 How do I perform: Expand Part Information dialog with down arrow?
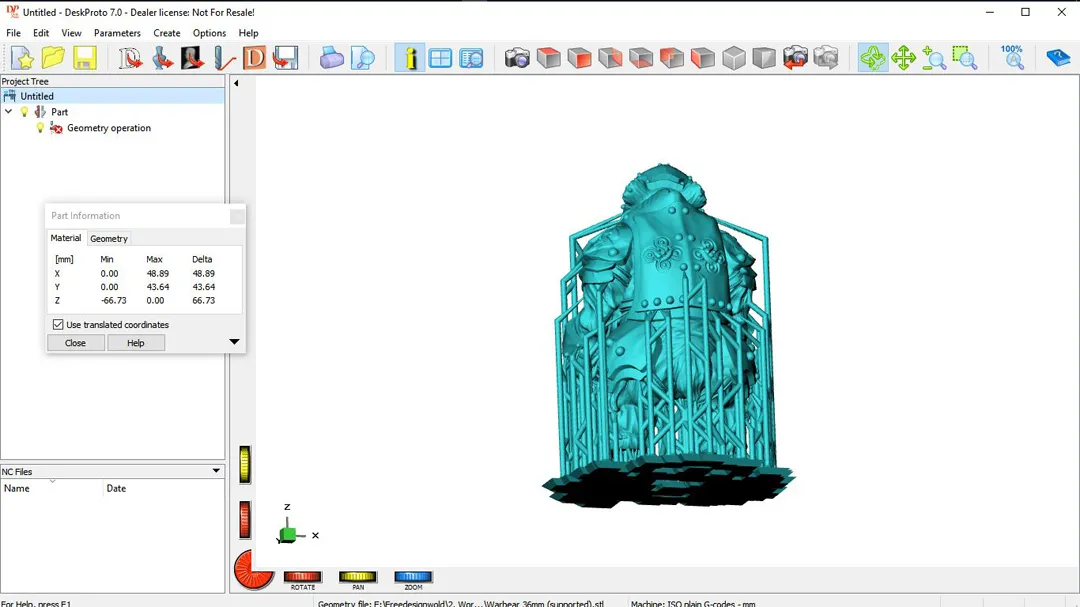[234, 342]
